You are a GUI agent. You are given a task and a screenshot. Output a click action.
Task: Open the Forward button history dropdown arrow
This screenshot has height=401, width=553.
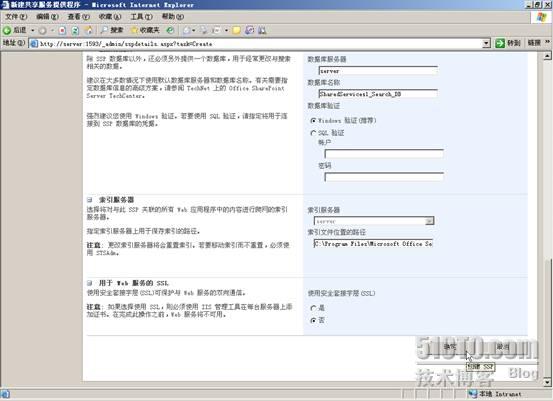[52, 31]
